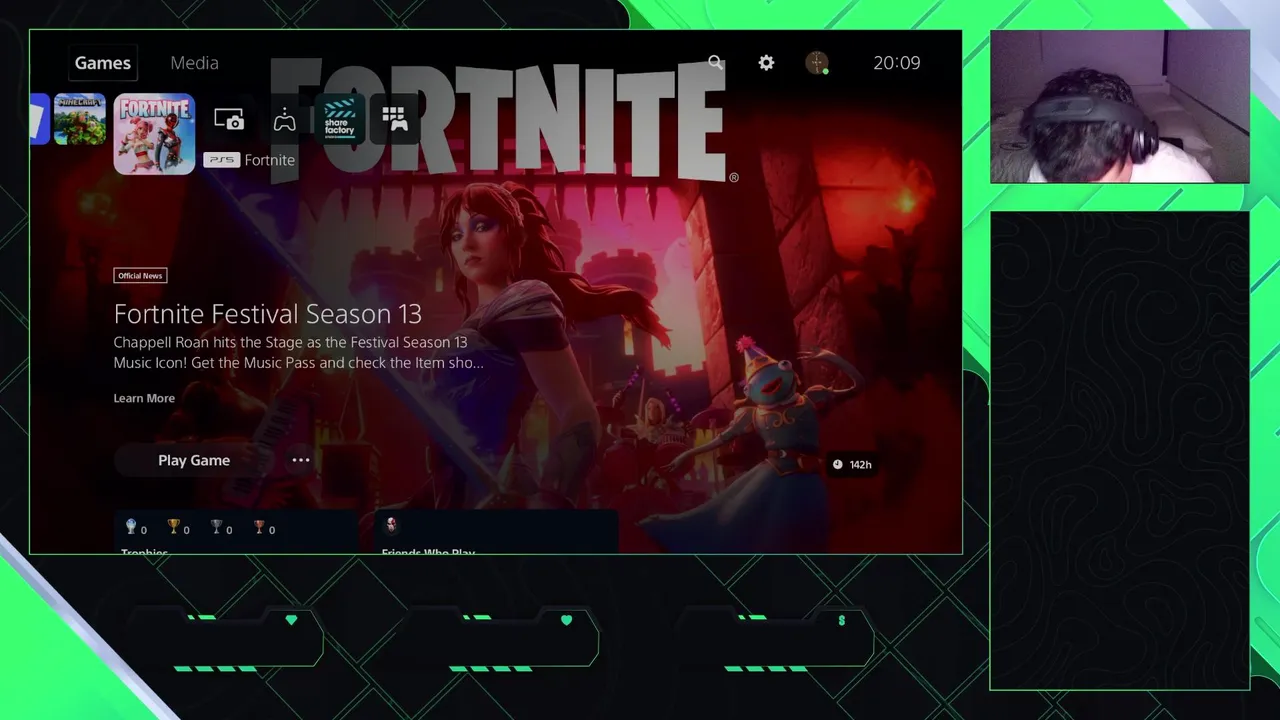
Task: Open the Fortnite Festival Season 13 headline
Action: 268,314
